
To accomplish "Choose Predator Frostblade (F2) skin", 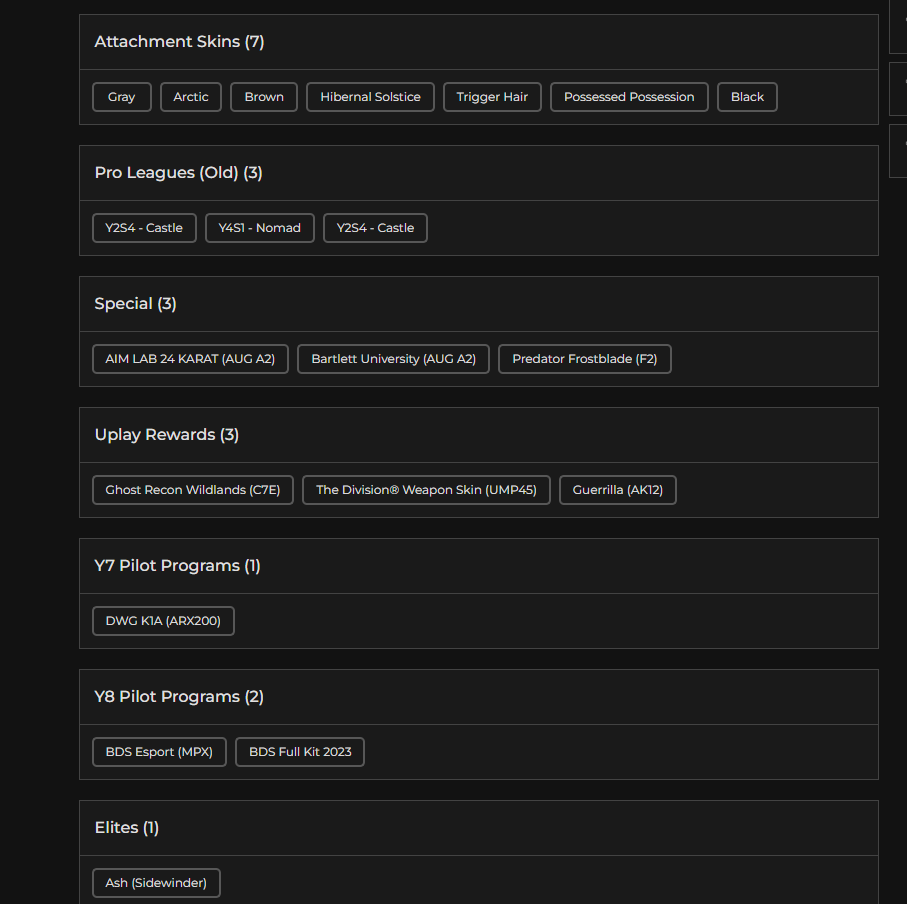I will click(585, 359).
